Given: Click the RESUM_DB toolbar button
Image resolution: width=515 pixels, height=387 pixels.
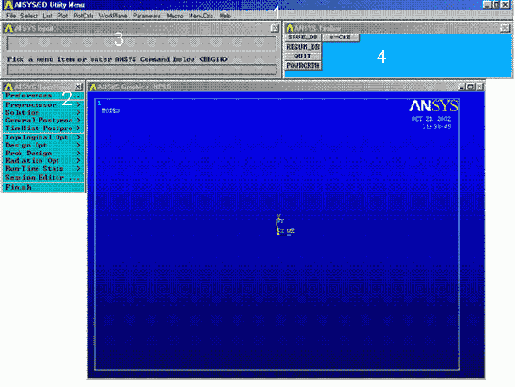Looking at the screenshot, I should coord(303,47).
